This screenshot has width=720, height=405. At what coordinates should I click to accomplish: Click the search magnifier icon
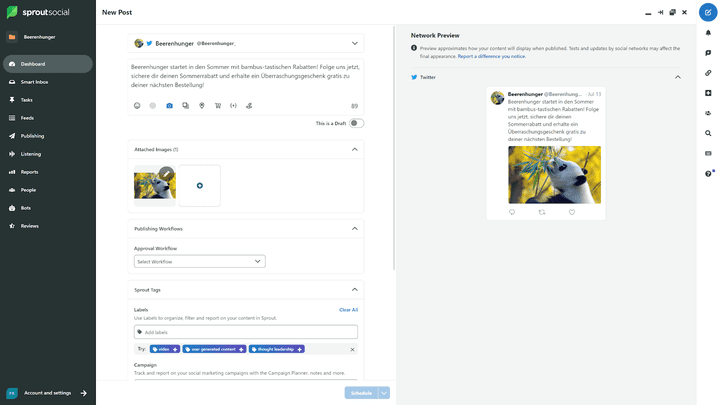coord(708,133)
